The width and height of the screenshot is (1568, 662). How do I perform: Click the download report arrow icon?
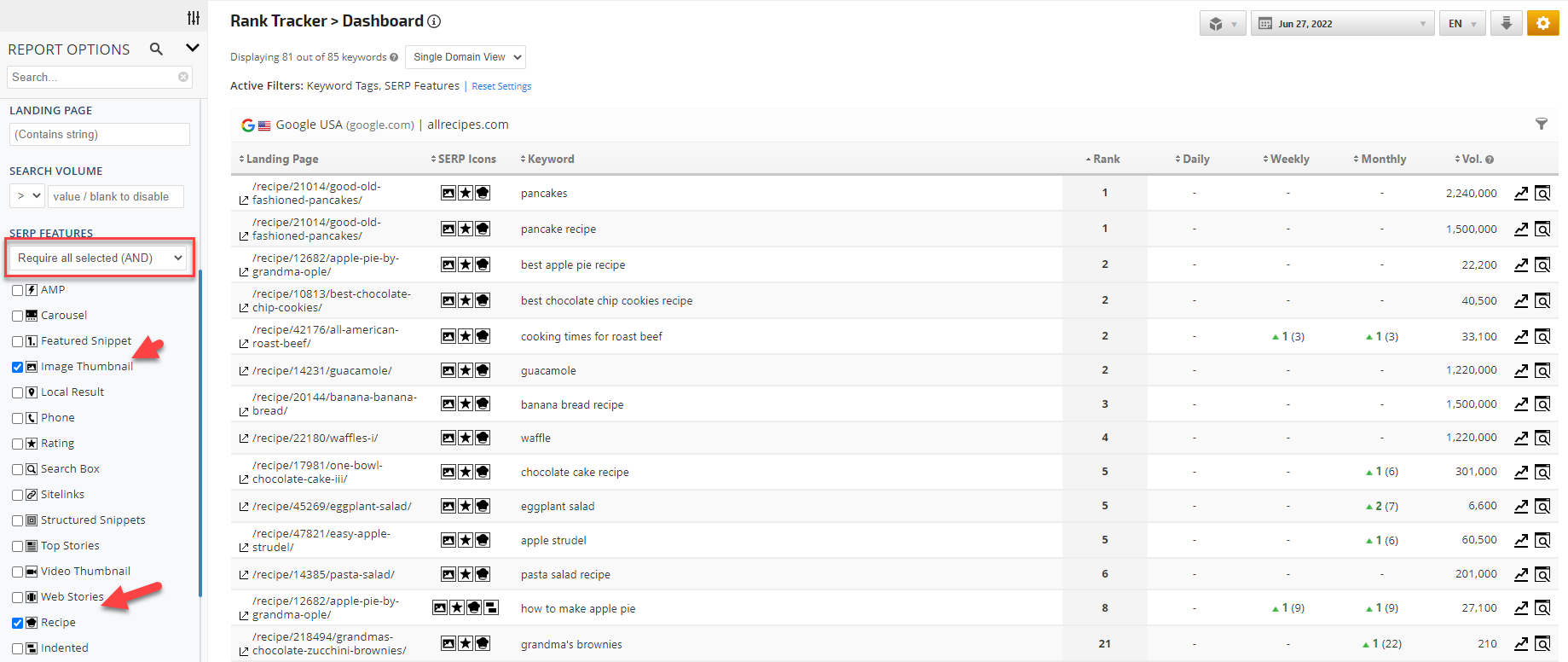point(1506,23)
